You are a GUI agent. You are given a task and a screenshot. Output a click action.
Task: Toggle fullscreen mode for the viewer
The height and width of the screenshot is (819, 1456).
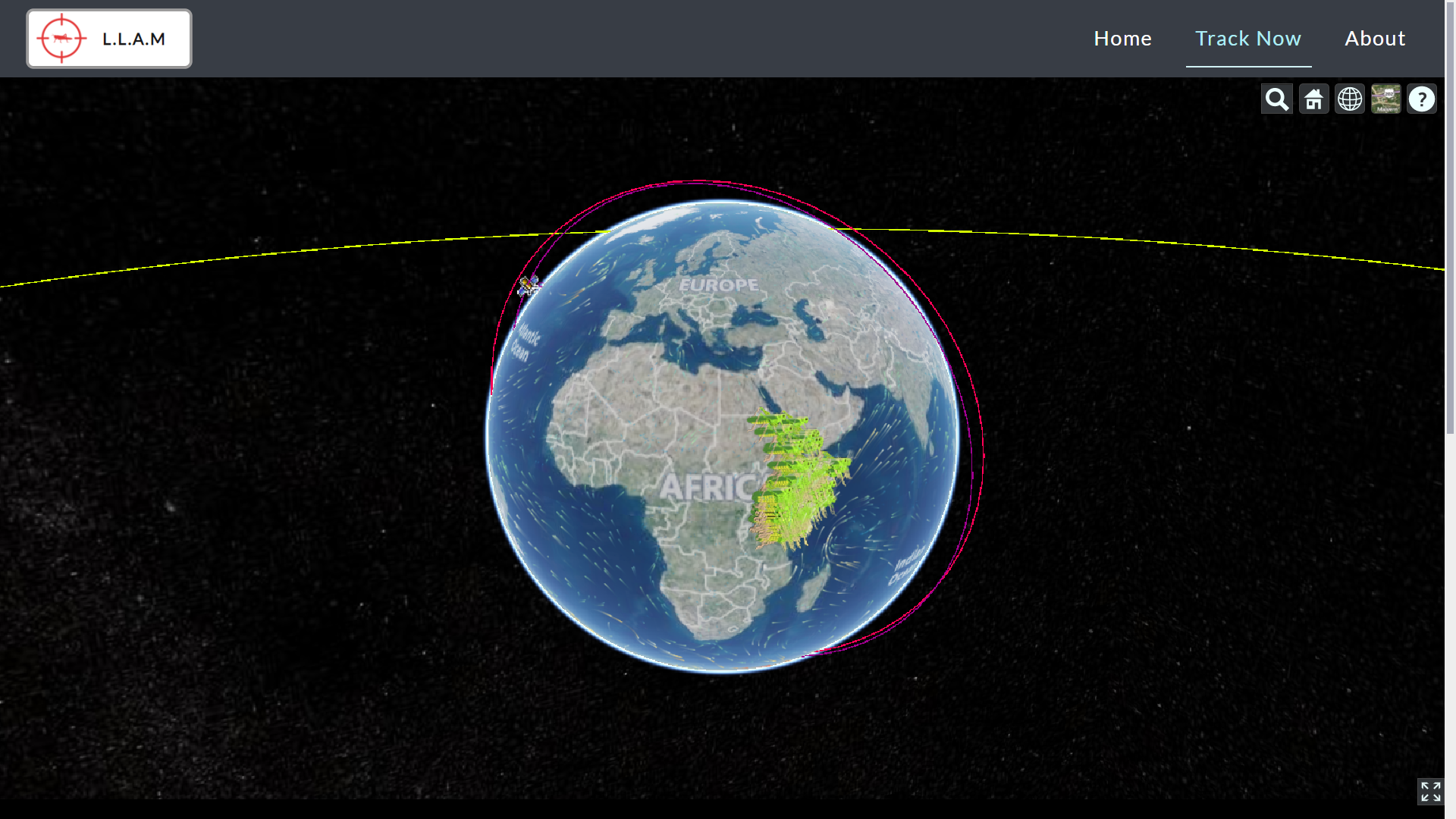pyautogui.click(x=1430, y=792)
